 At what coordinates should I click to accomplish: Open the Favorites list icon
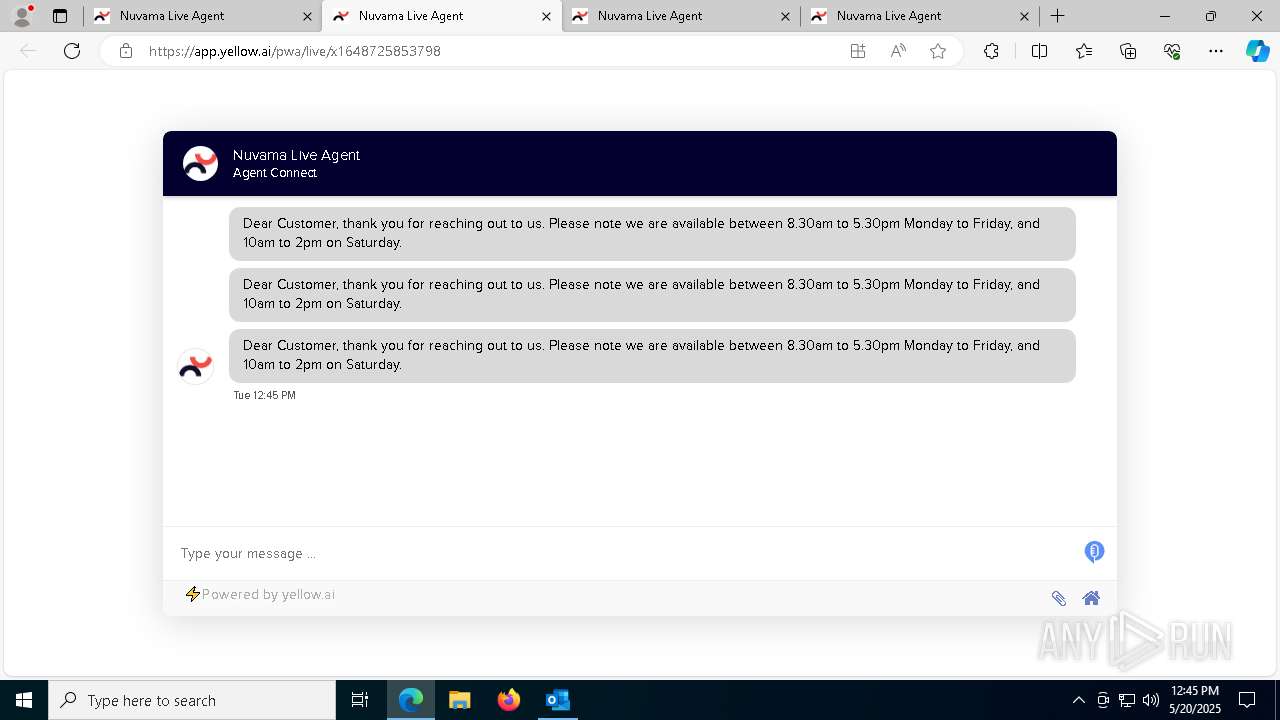pos(1084,51)
